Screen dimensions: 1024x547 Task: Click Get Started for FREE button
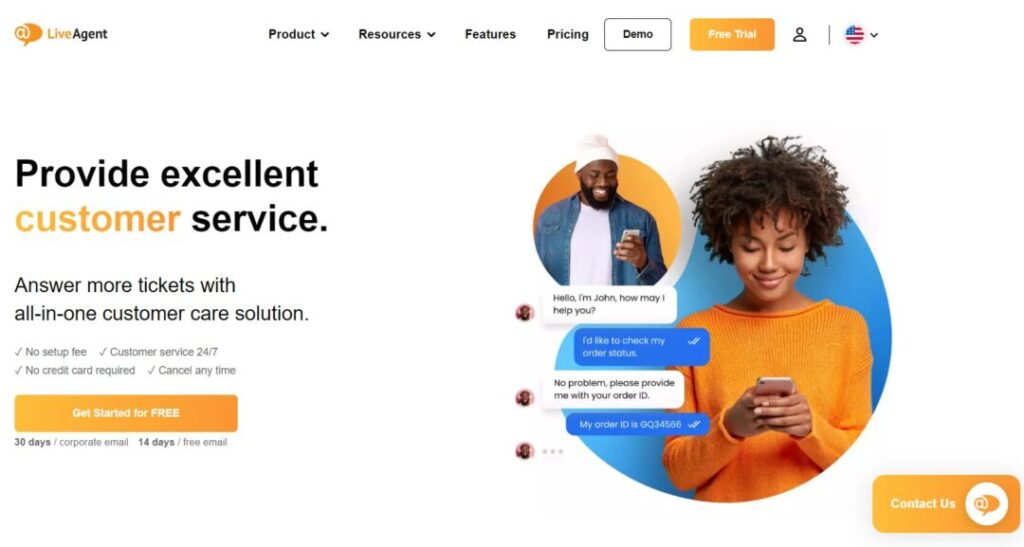point(126,413)
